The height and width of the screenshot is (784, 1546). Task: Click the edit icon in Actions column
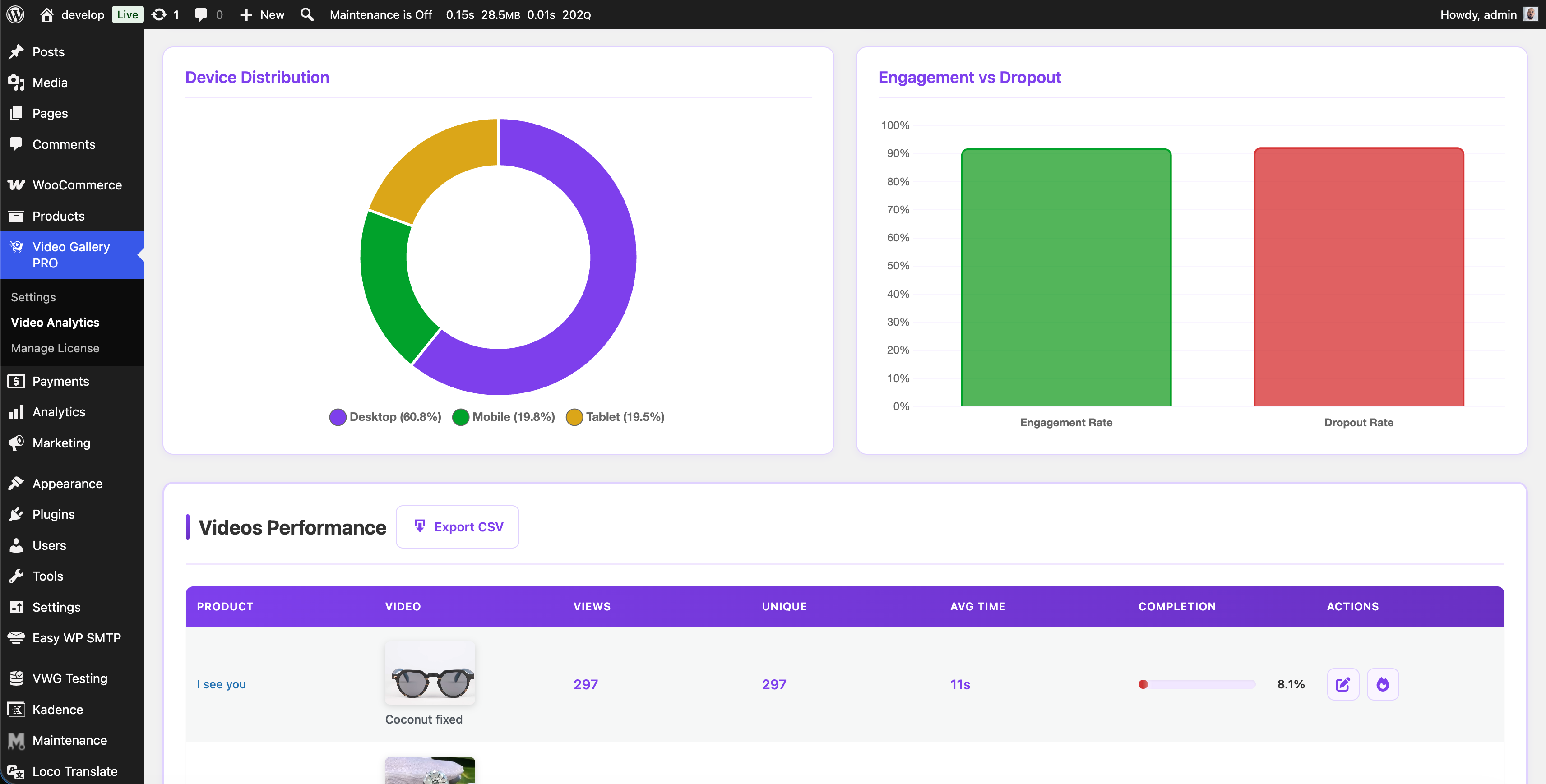click(x=1342, y=684)
